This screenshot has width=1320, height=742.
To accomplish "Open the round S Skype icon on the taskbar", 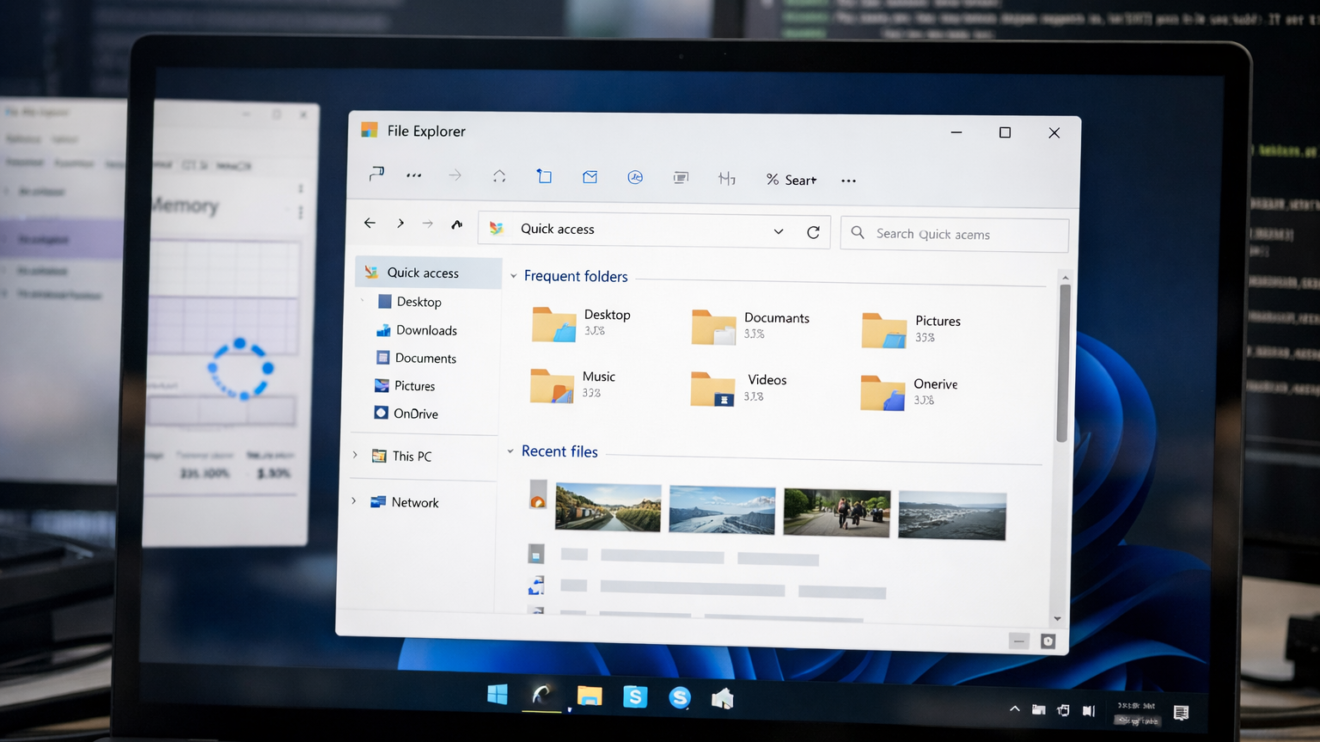I will pyautogui.click(x=680, y=698).
